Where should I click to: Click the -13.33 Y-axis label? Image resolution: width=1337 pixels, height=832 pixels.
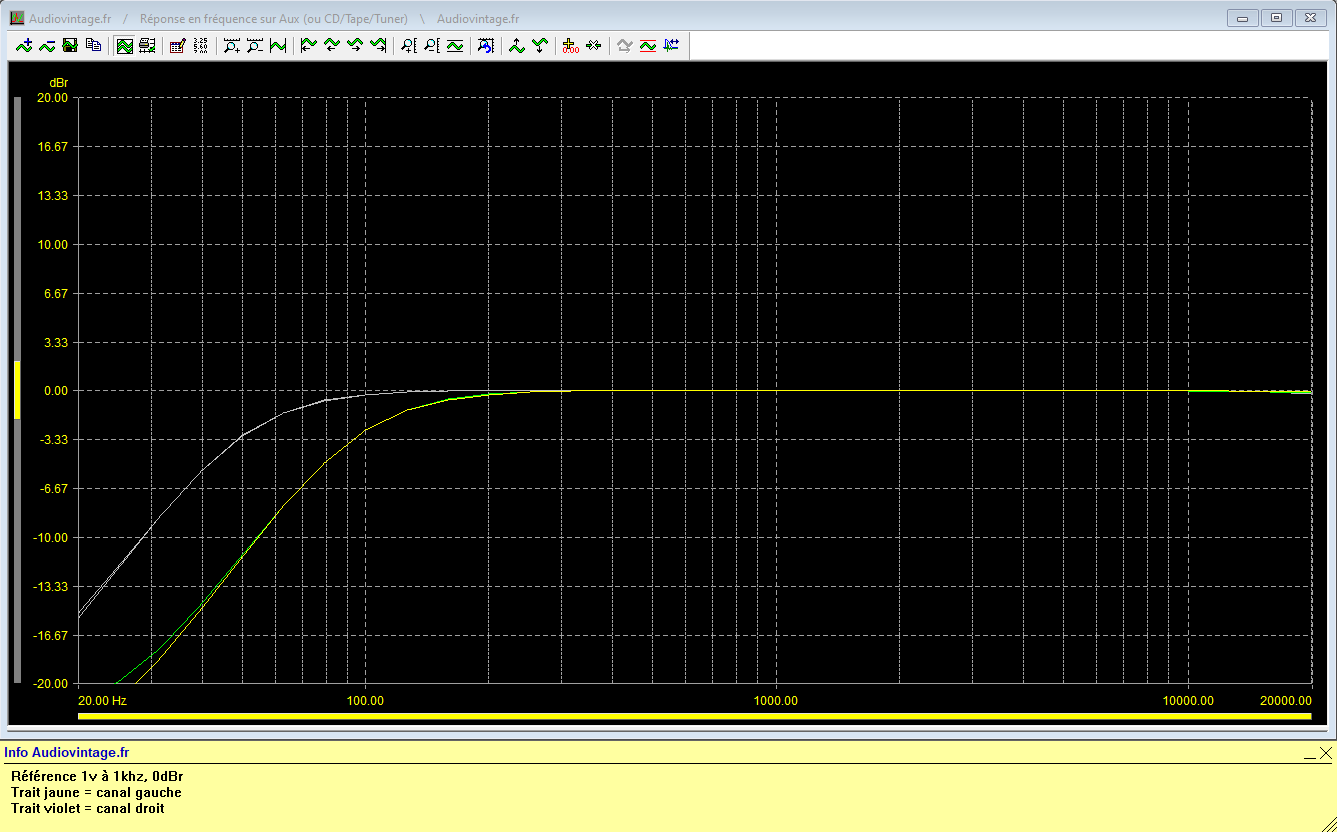(x=50, y=587)
